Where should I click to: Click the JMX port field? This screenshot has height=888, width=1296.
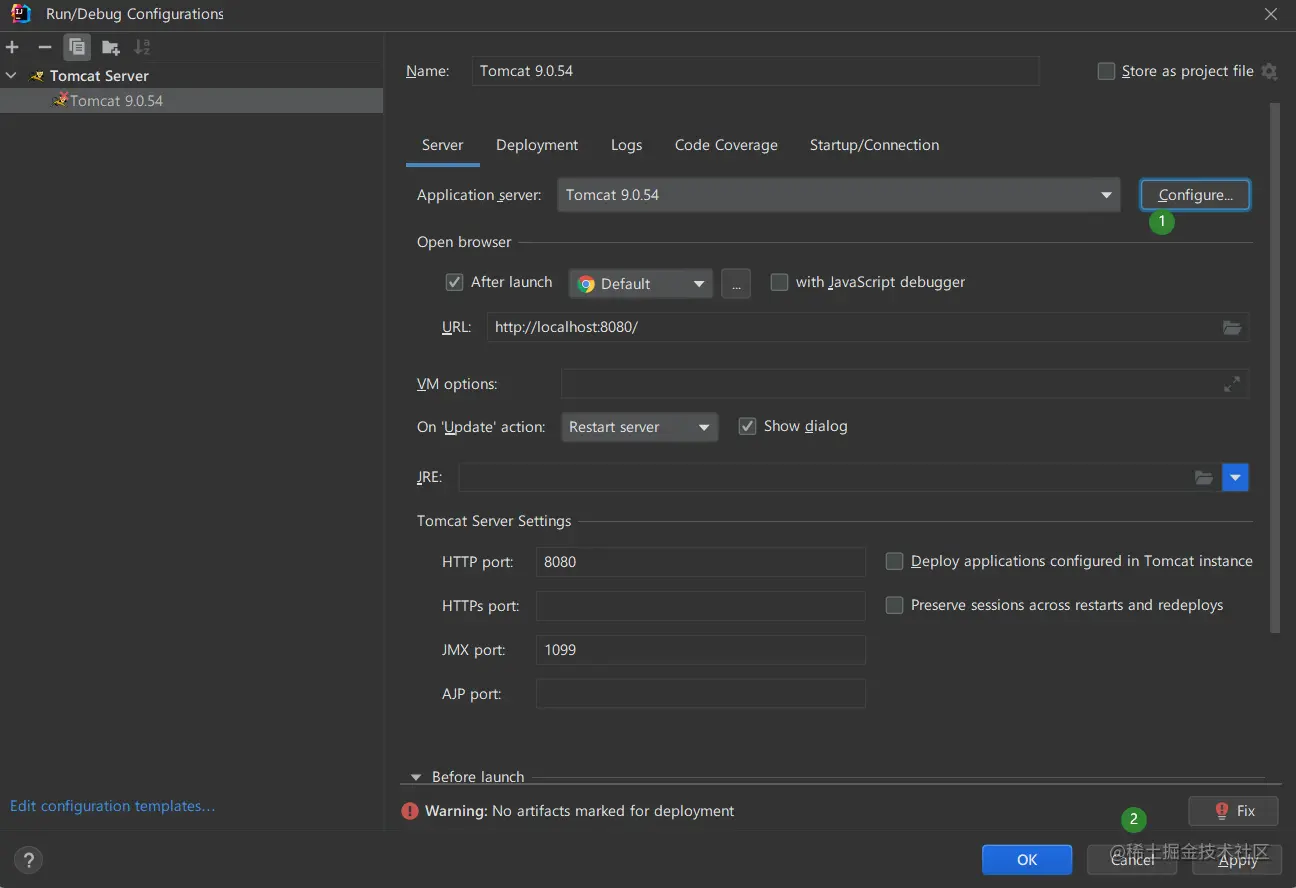point(701,650)
